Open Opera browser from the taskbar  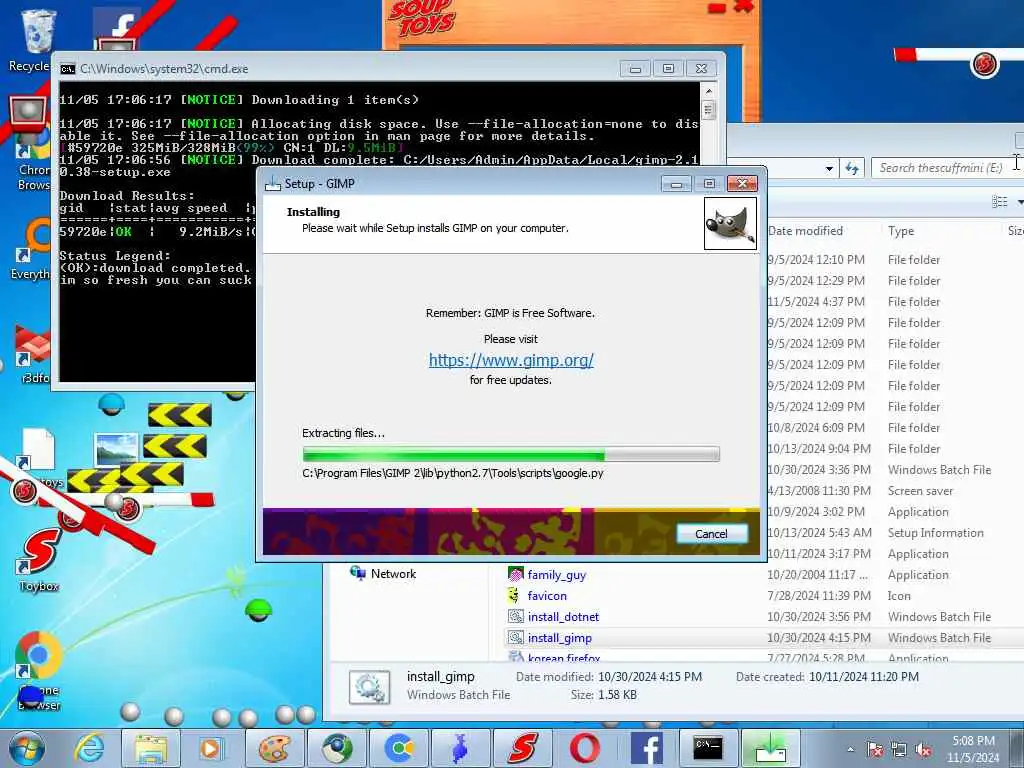tap(584, 748)
